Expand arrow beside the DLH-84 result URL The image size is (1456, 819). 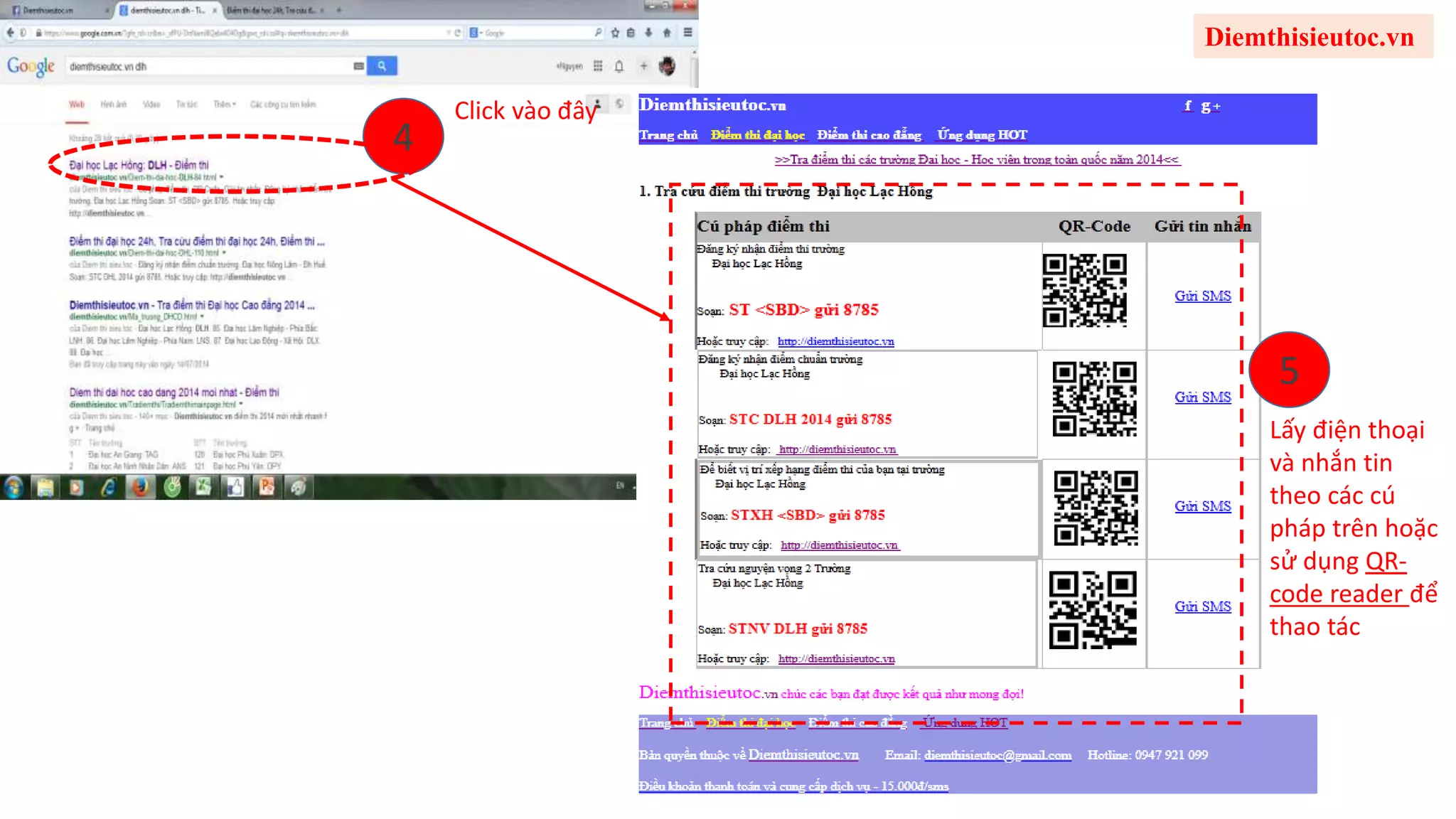(221, 177)
